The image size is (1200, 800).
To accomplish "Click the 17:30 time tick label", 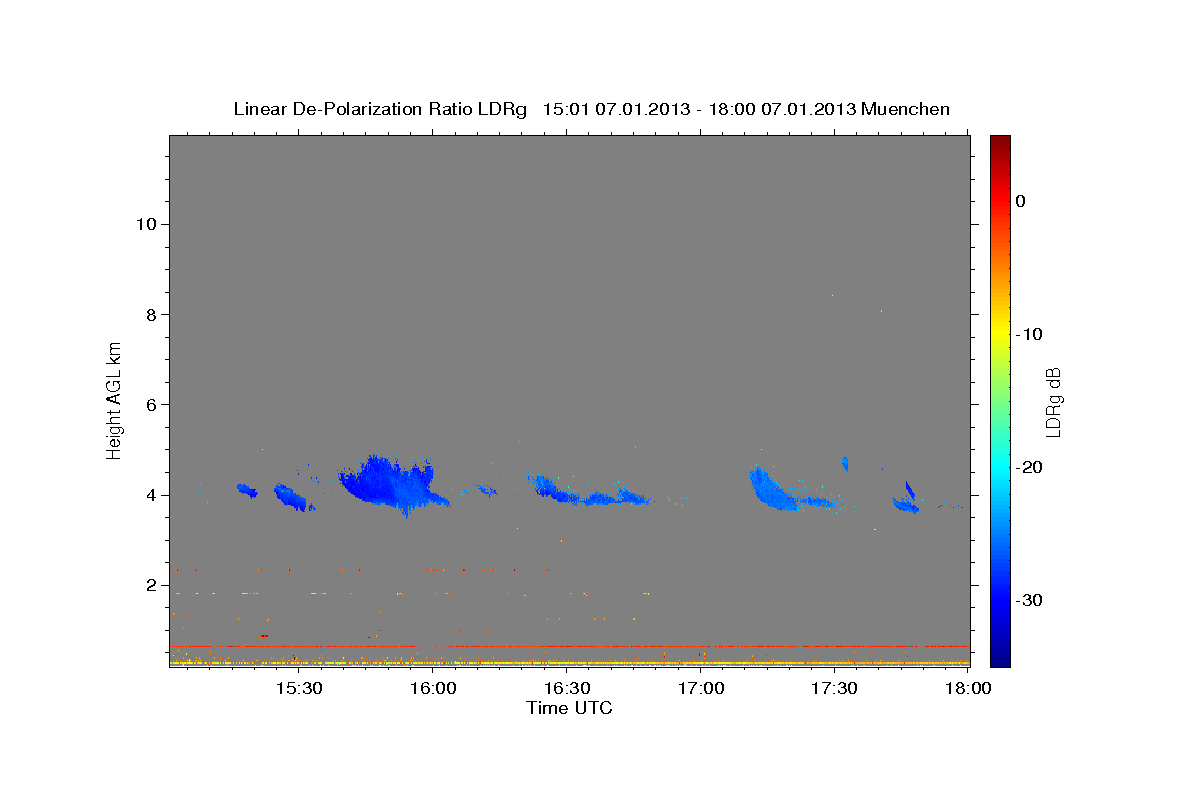I will pos(835,688).
